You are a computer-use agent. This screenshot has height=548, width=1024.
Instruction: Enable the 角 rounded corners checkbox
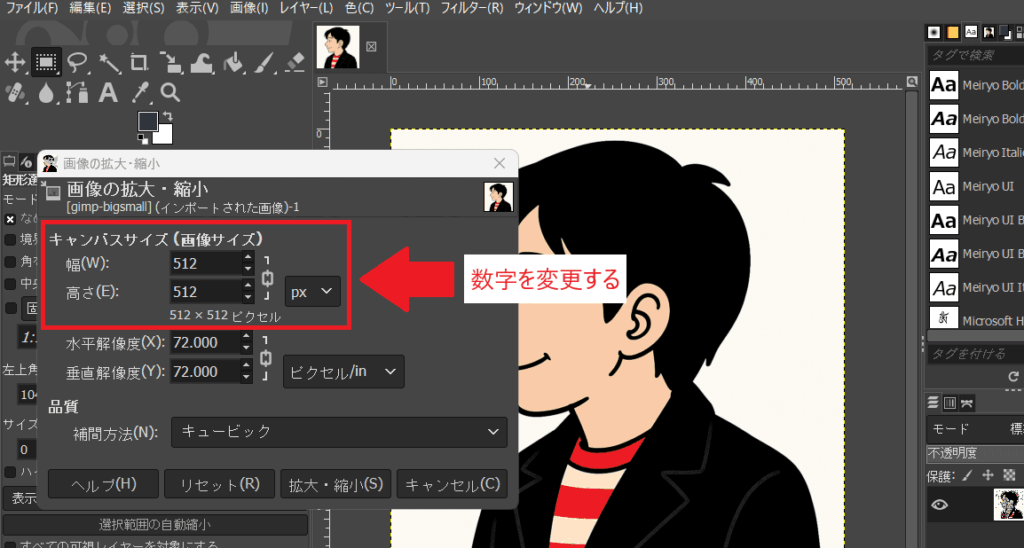pyautogui.click(x=10, y=262)
